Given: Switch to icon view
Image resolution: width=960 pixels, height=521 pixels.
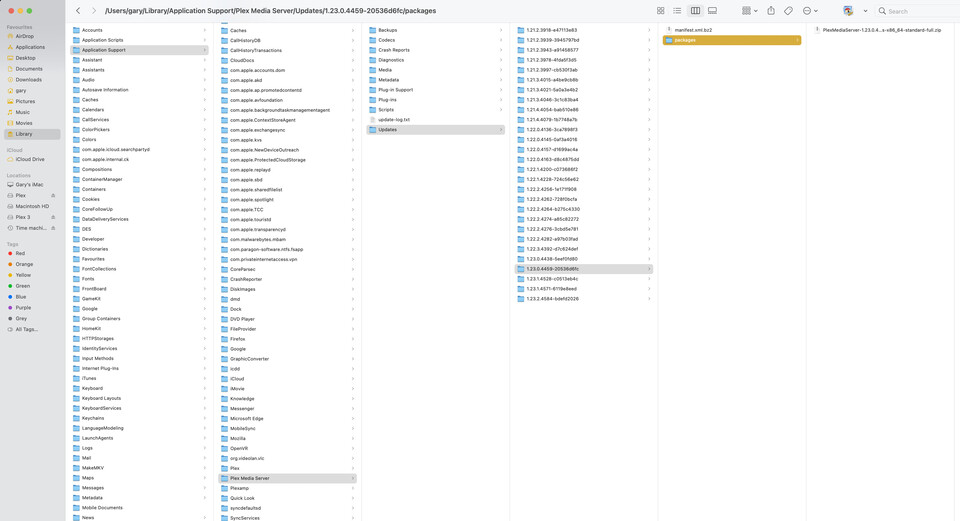Looking at the screenshot, I should (x=661, y=10).
